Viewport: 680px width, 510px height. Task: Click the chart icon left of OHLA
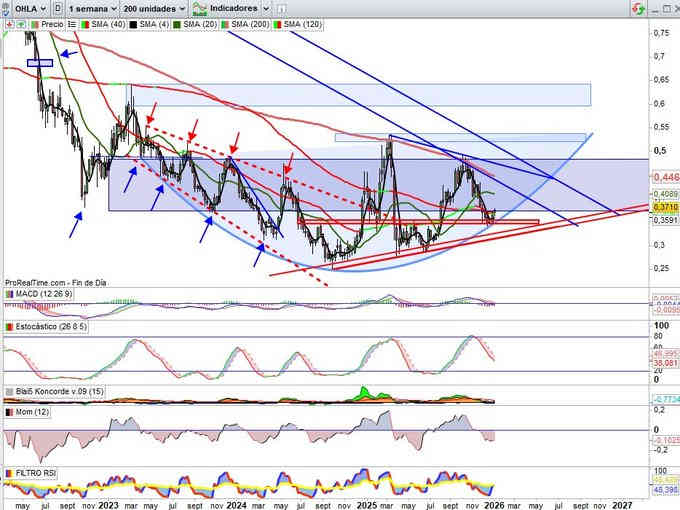coord(7,7)
